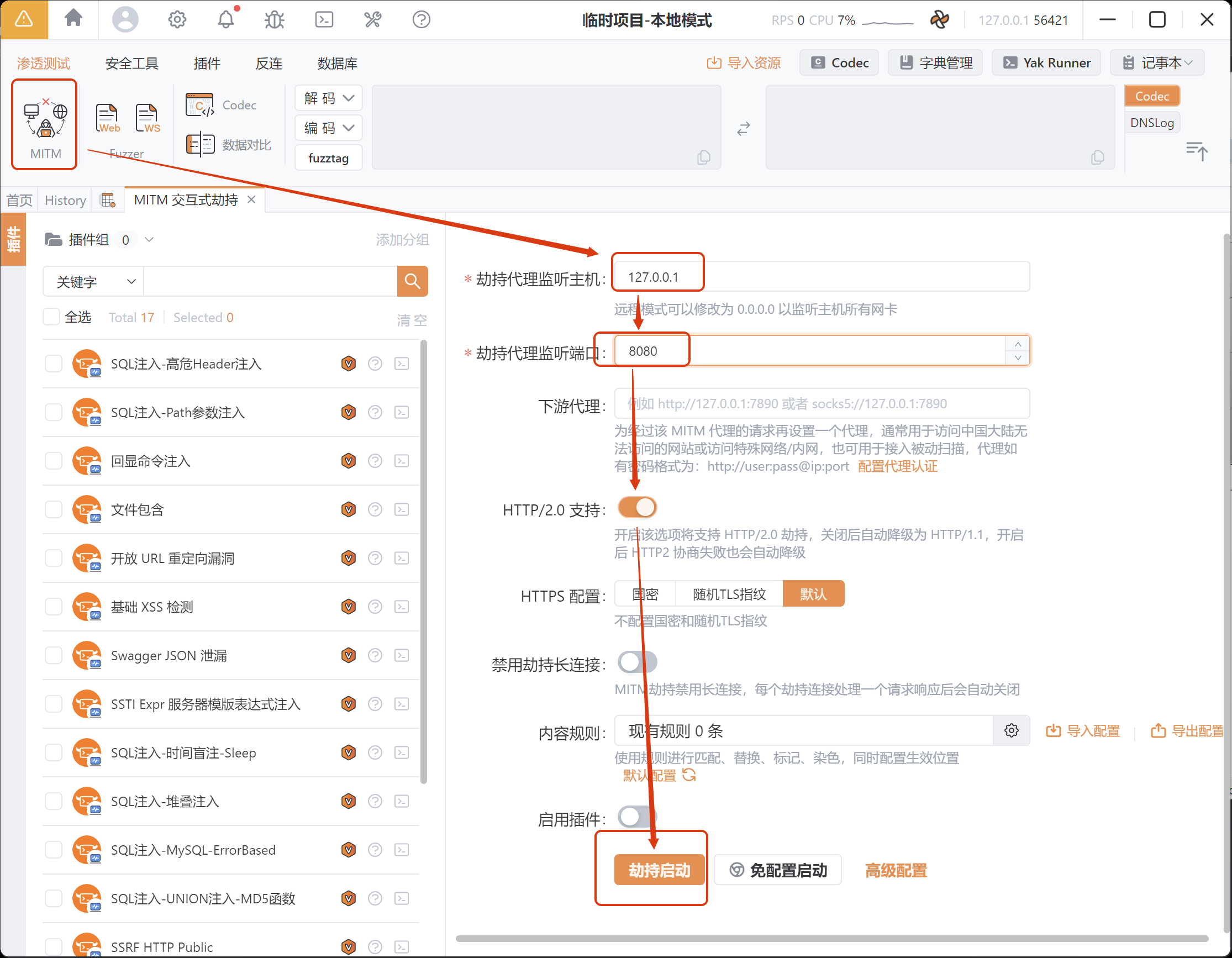
Task: Select 随机TLS指纹 HTTPS config option
Action: [729, 593]
